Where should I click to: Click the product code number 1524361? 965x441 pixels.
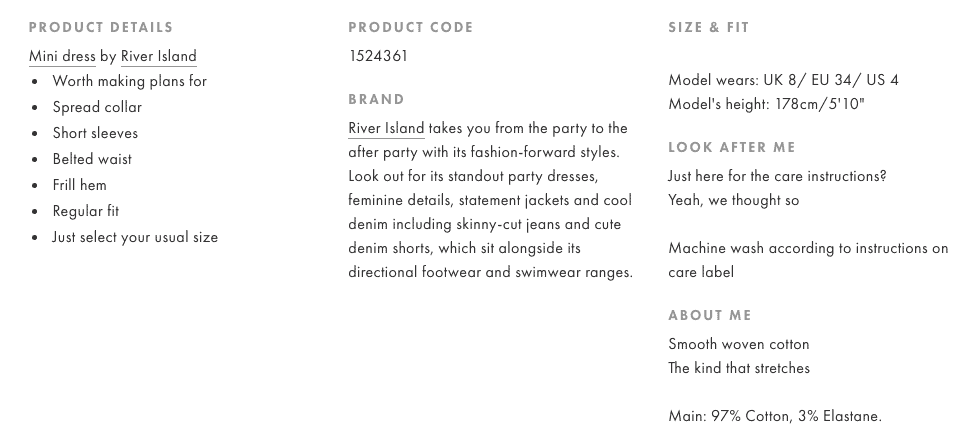point(378,56)
